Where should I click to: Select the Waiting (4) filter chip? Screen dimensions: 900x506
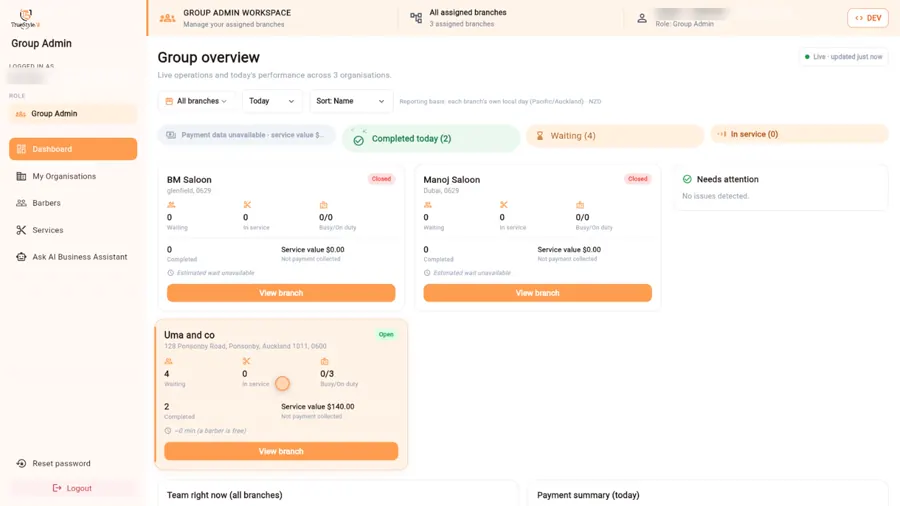pos(615,136)
